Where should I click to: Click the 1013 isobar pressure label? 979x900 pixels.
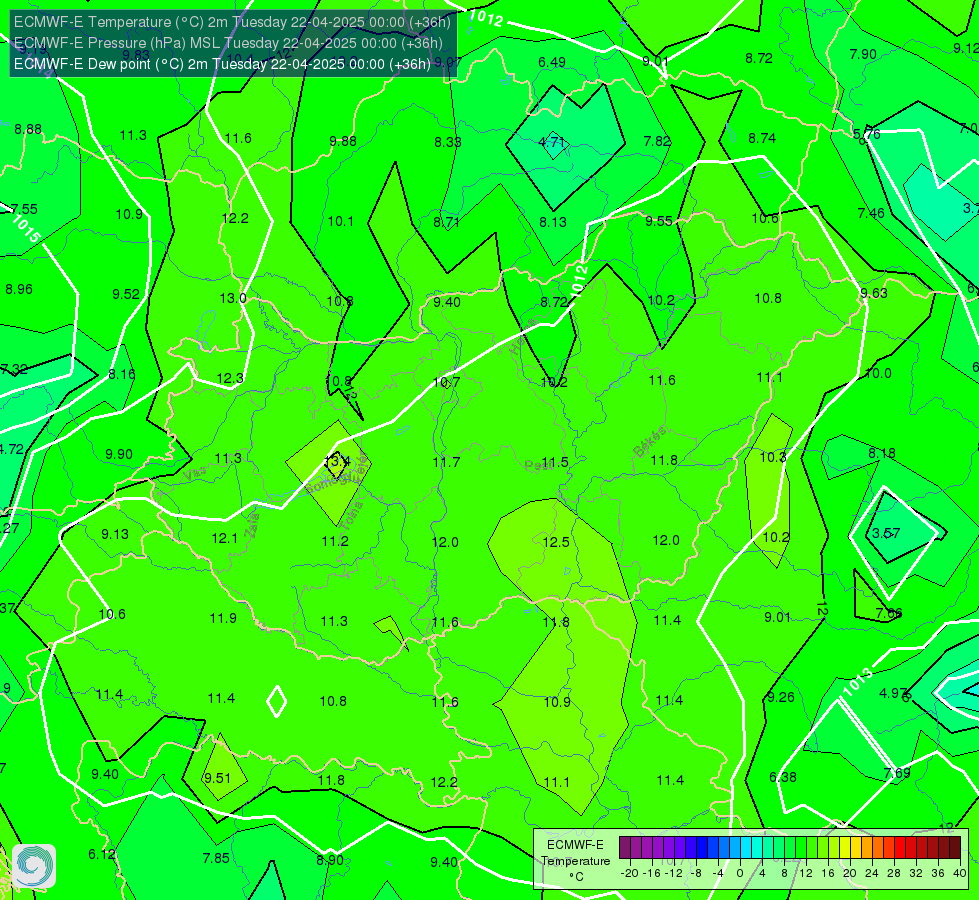pyautogui.click(x=857, y=683)
